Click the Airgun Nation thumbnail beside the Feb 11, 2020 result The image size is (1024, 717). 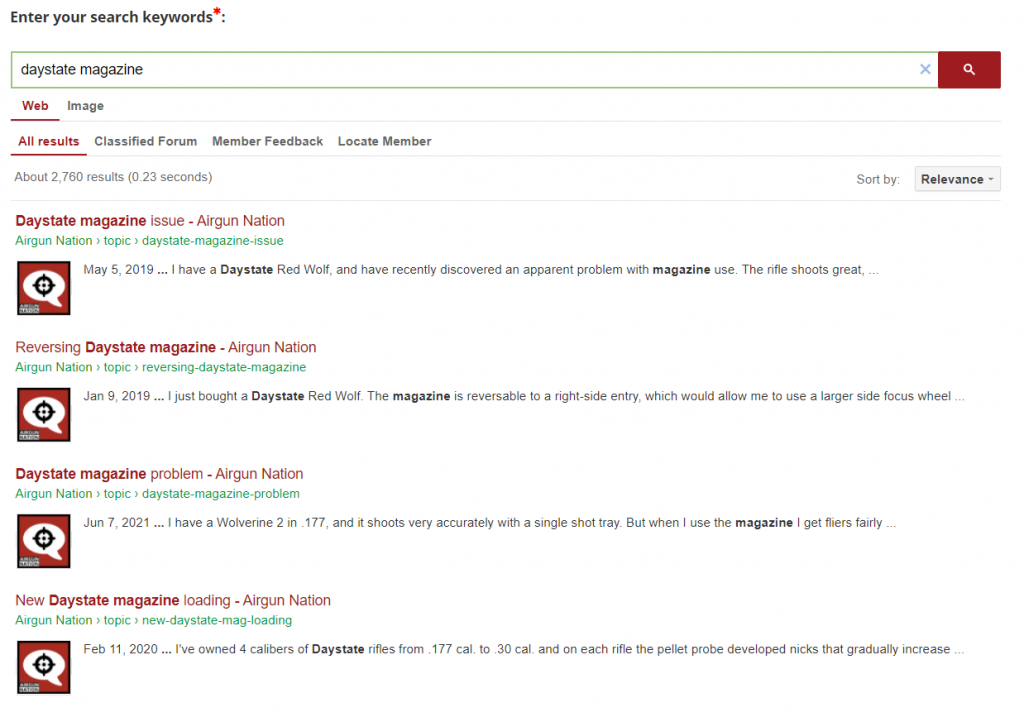(44, 667)
